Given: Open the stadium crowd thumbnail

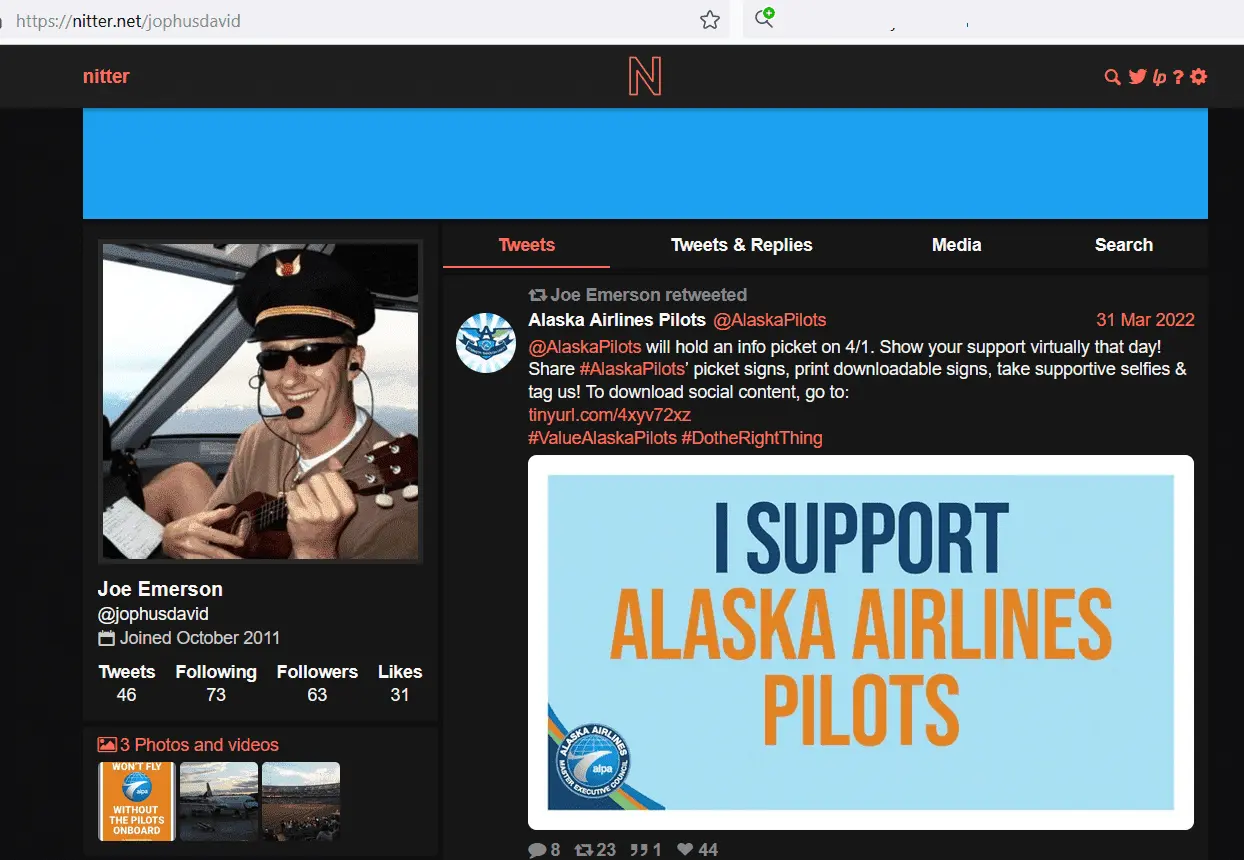Looking at the screenshot, I should (301, 801).
